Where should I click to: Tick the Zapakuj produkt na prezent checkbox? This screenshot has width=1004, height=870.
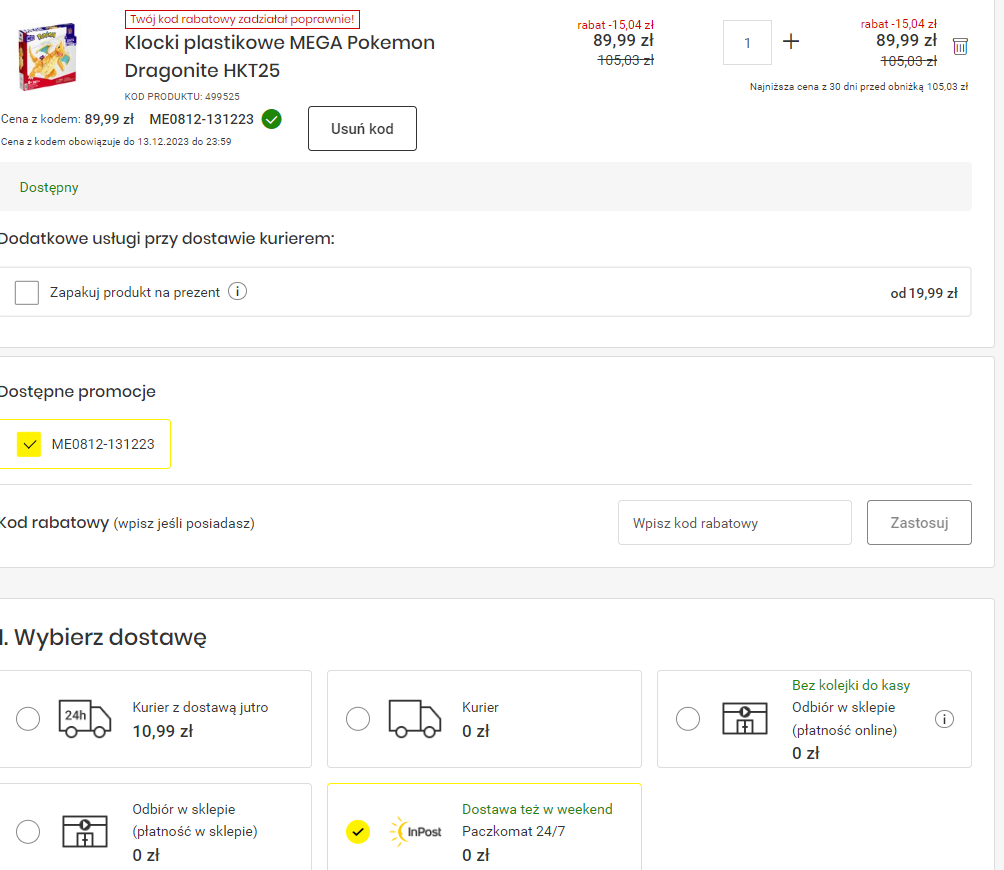point(27,293)
